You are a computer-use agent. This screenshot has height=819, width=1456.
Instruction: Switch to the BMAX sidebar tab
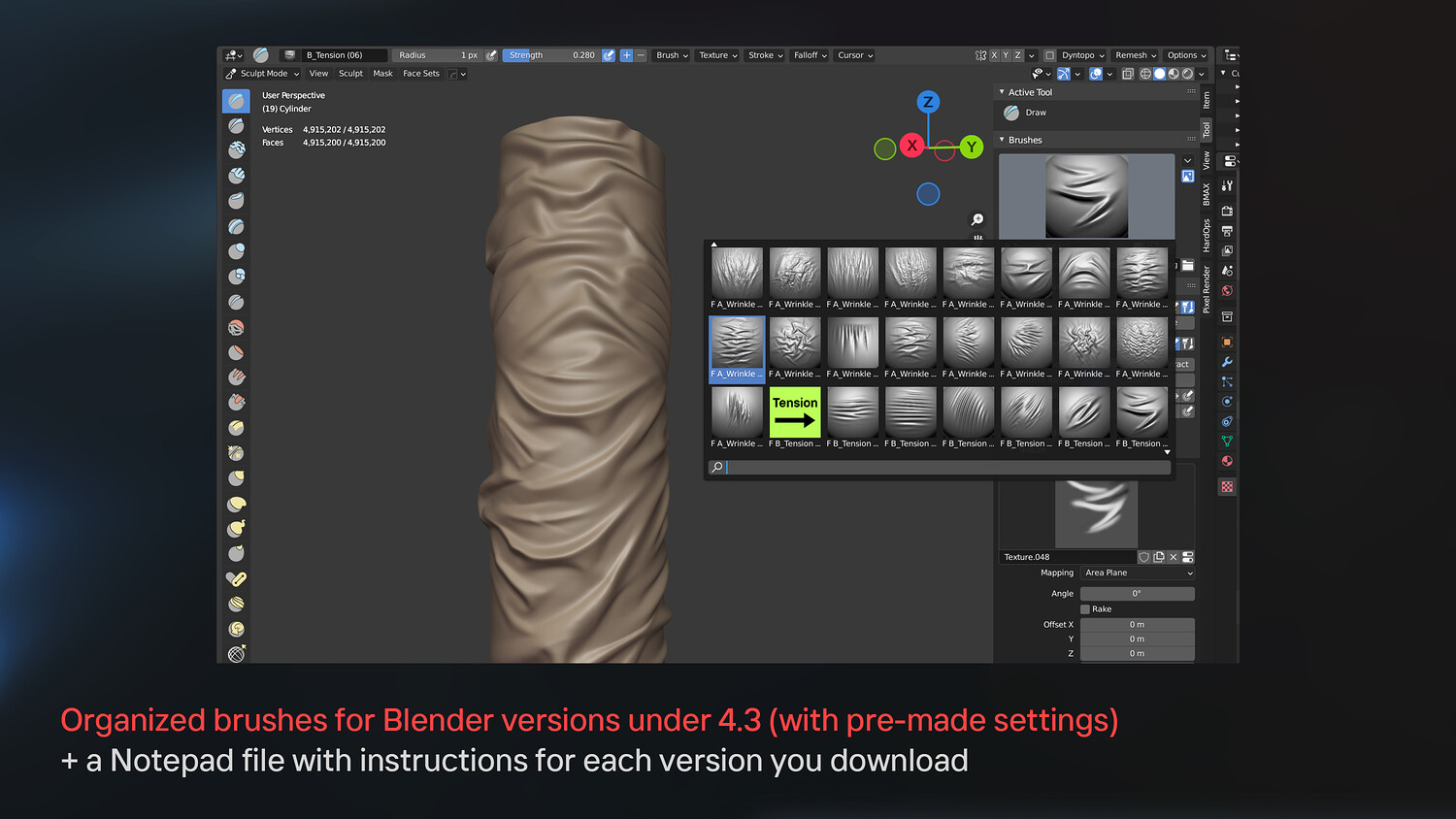(x=1207, y=194)
